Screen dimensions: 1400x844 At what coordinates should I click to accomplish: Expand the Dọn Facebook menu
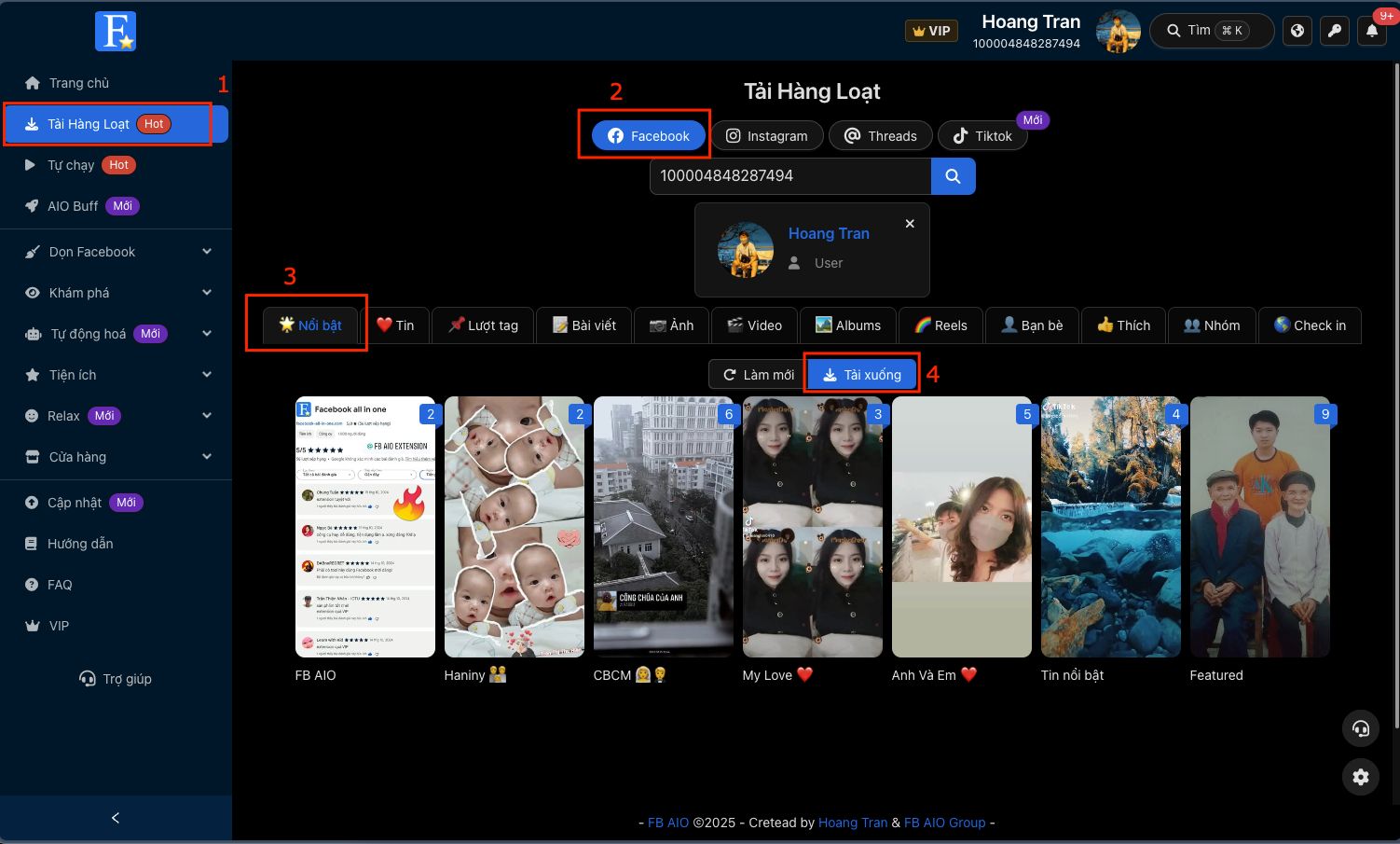click(x=116, y=252)
